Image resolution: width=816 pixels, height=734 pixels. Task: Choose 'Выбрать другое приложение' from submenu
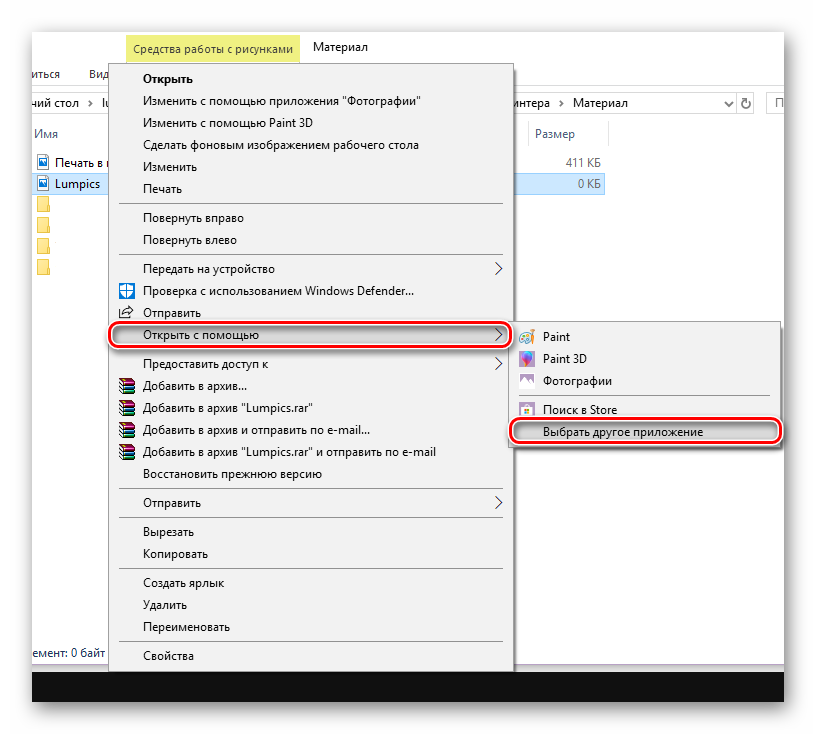(x=622, y=432)
